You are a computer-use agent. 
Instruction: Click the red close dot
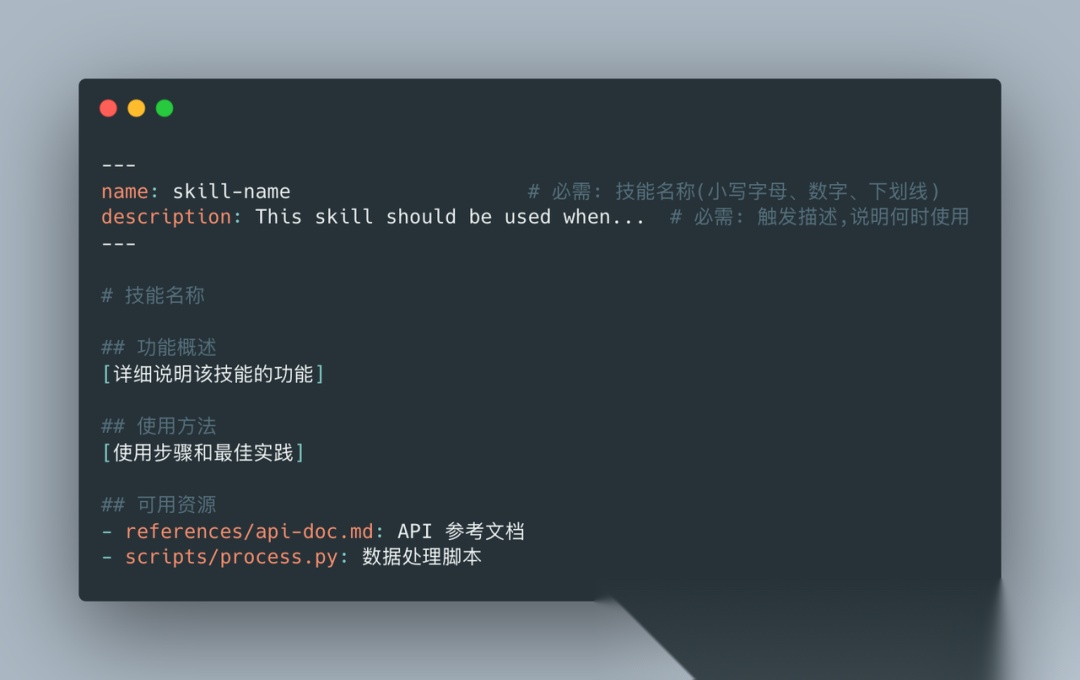(108, 108)
